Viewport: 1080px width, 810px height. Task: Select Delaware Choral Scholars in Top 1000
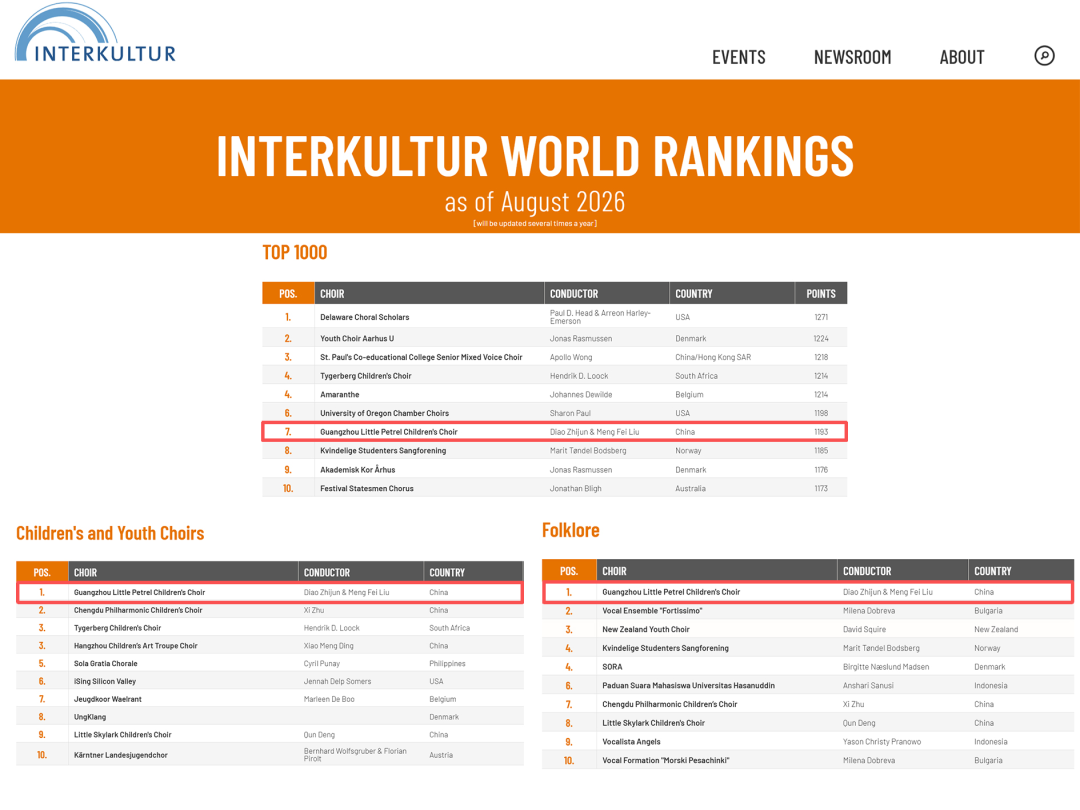364,318
